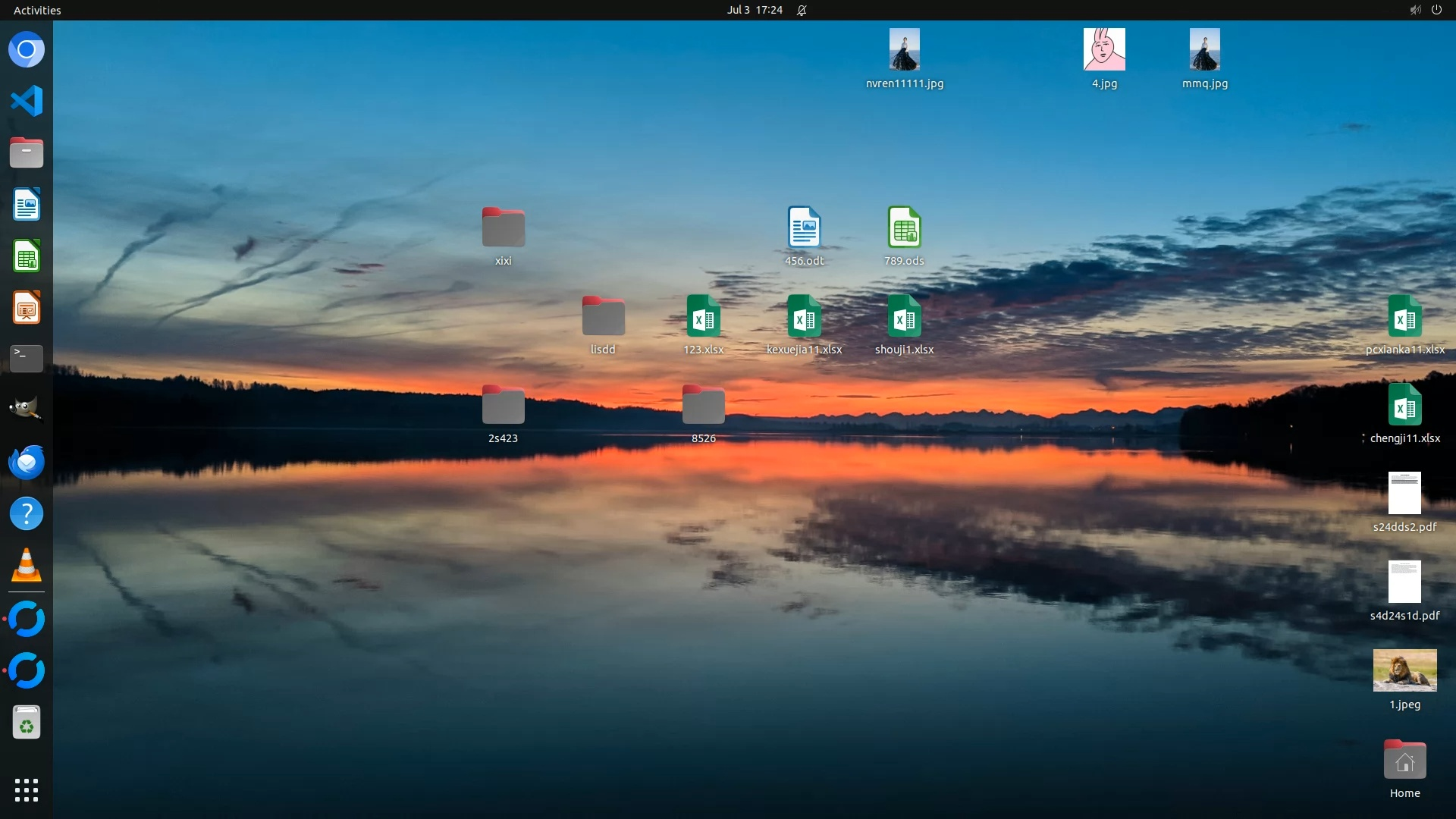The width and height of the screenshot is (1456, 819).
Task: Select the kexuejia11.xlsx file
Action: [x=804, y=316]
